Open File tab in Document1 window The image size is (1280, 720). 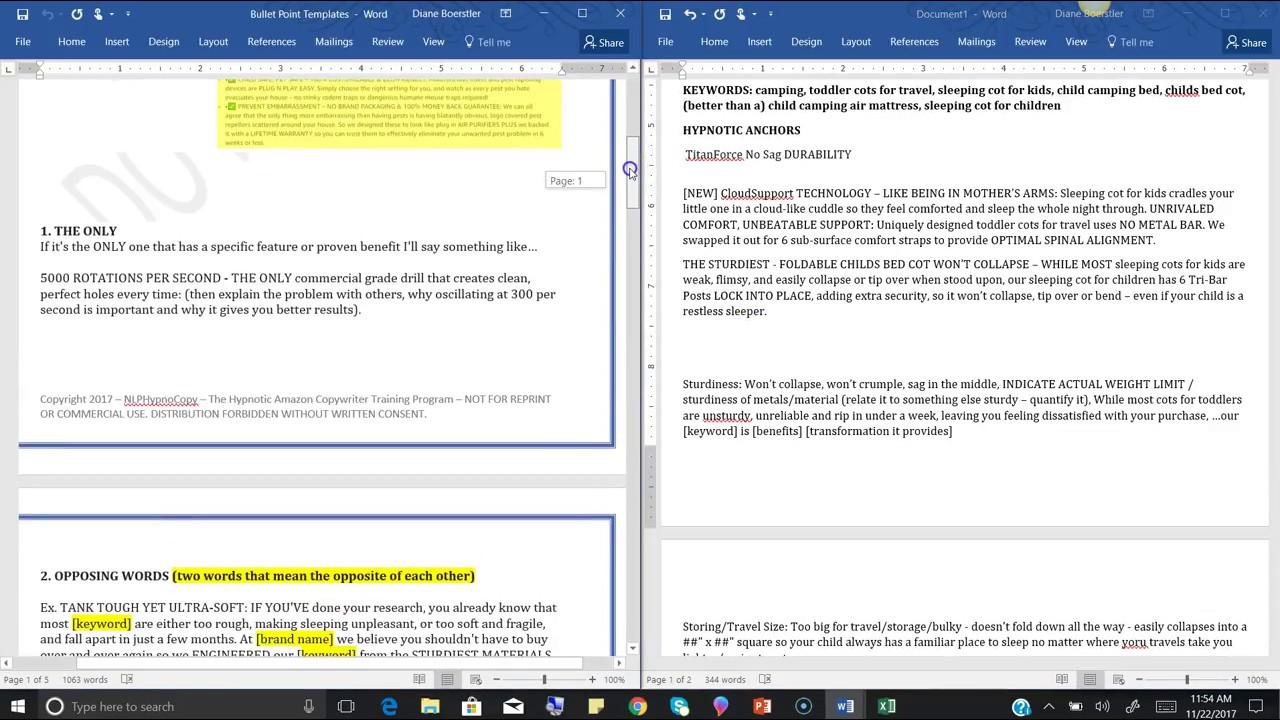click(x=665, y=42)
